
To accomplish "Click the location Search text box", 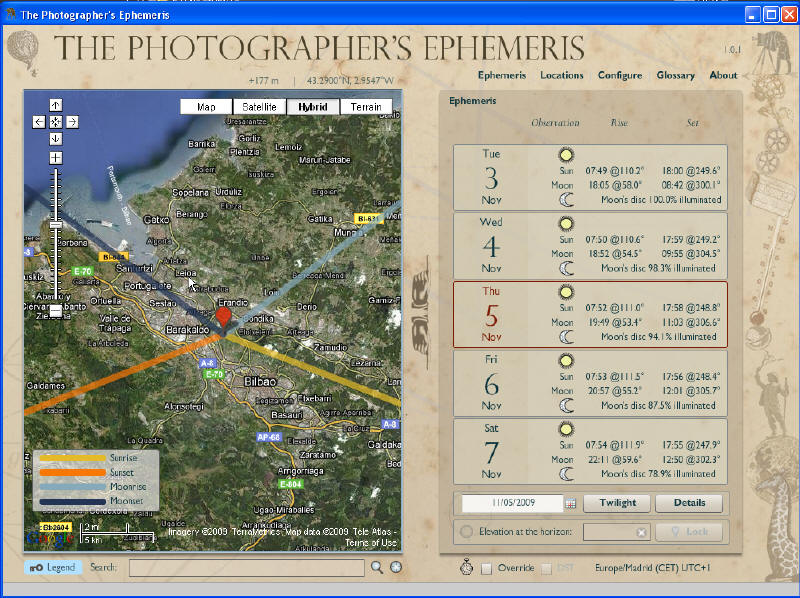I will click(246, 567).
